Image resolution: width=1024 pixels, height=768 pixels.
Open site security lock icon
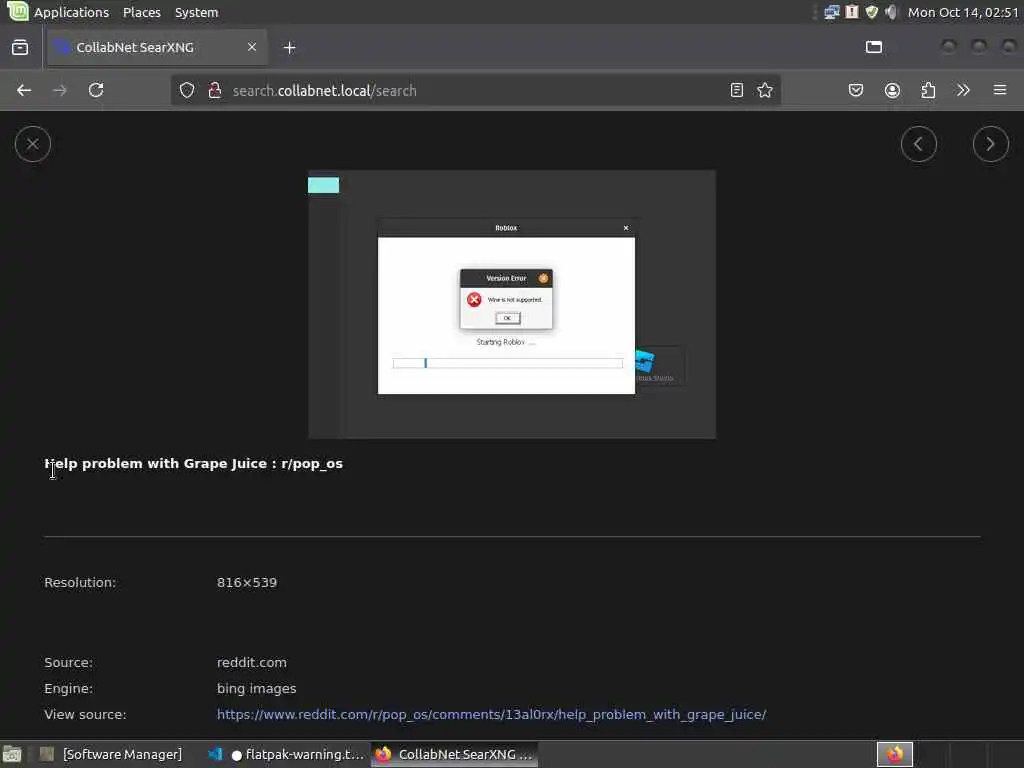[x=214, y=90]
